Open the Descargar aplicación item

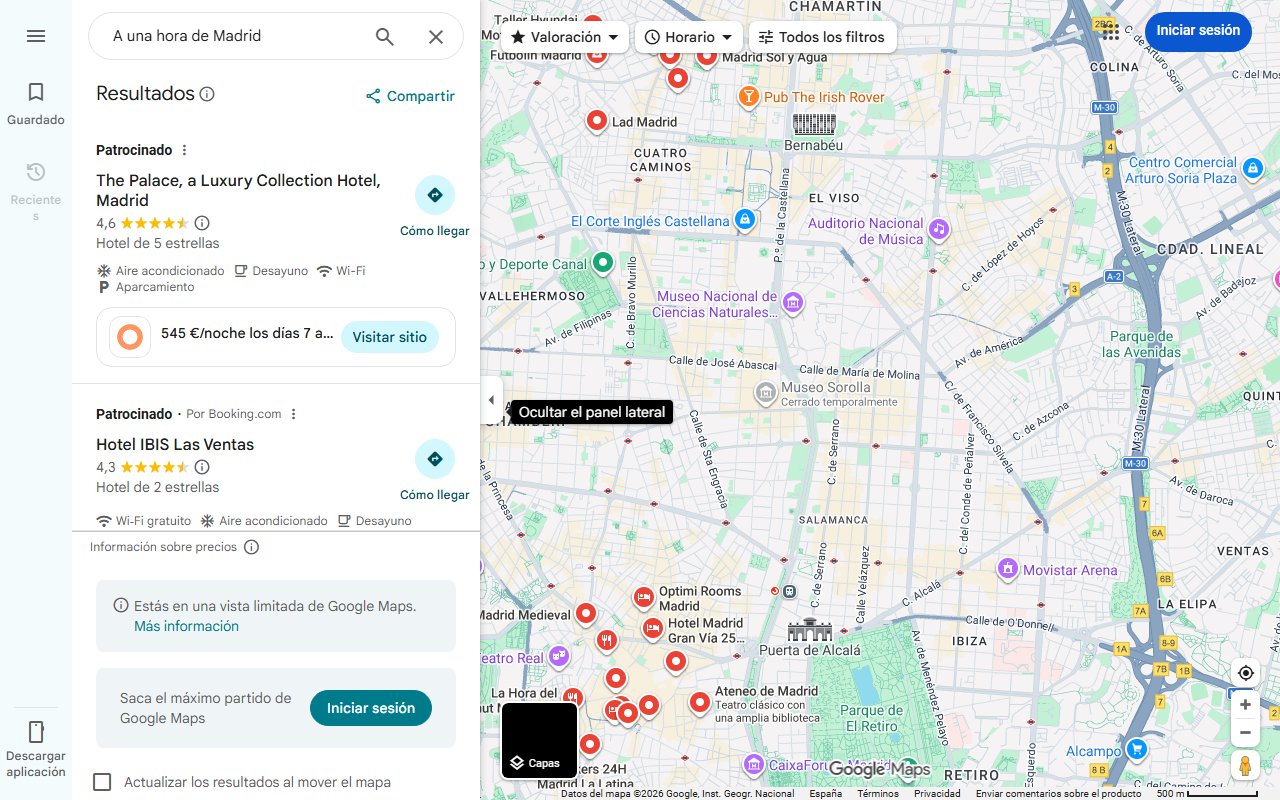[36, 747]
